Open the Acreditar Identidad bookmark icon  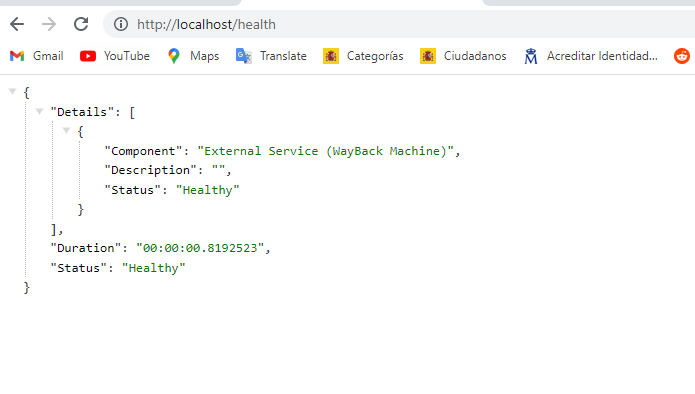(531, 56)
